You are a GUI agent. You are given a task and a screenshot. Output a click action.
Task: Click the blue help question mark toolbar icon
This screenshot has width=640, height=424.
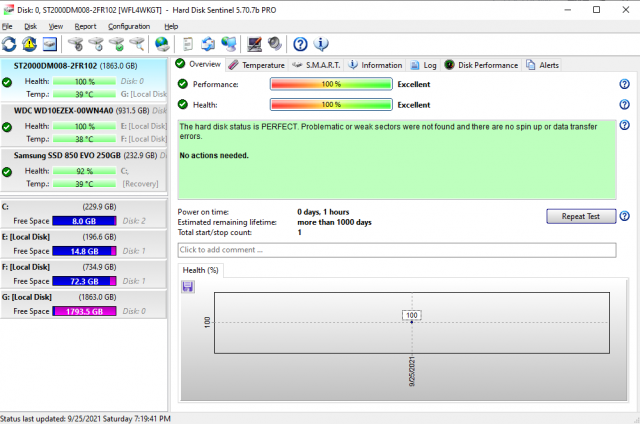pos(300,44)
